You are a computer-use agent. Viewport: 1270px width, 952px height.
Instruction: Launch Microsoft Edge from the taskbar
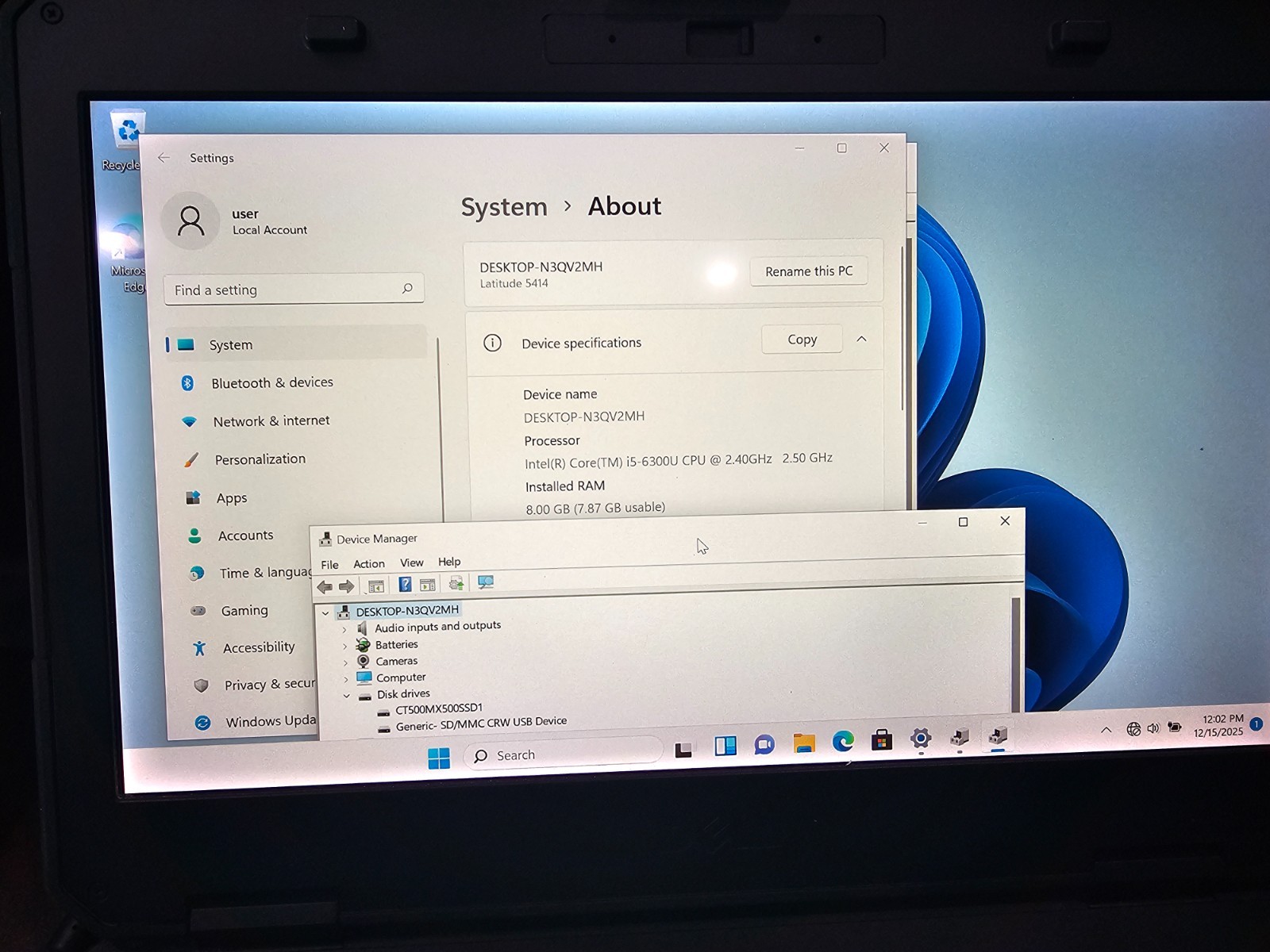[843, 742]
